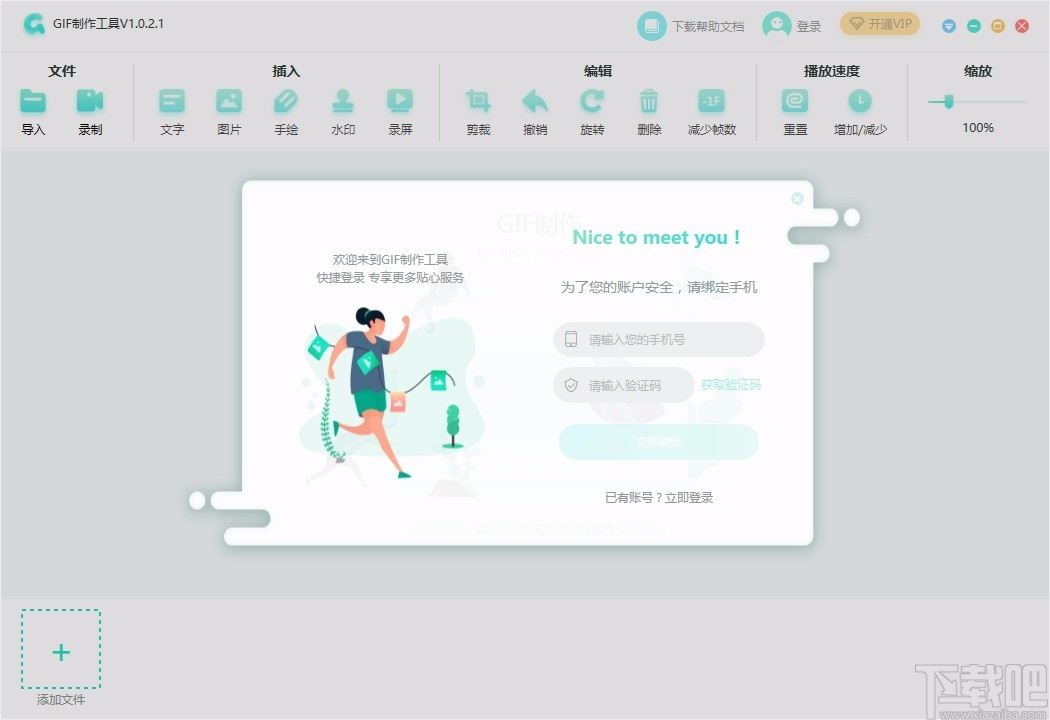The height and width of the screenshot is (720, 1050).
Task: Insert a picture via the 图片 icon
Action: 229,101
